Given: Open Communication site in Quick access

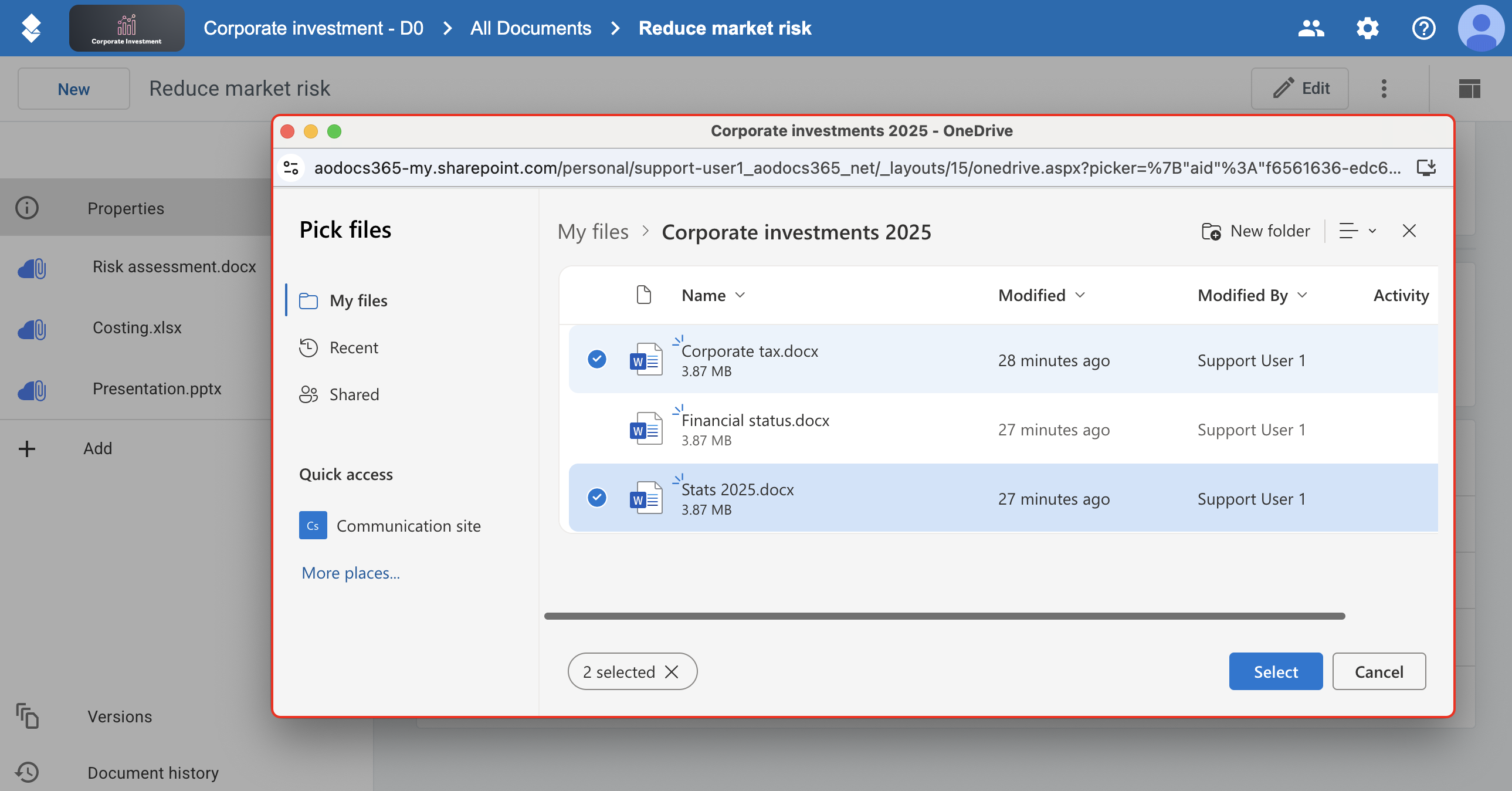Looking at the screenshot, I should pyautogui.click(x=390, y=526).
